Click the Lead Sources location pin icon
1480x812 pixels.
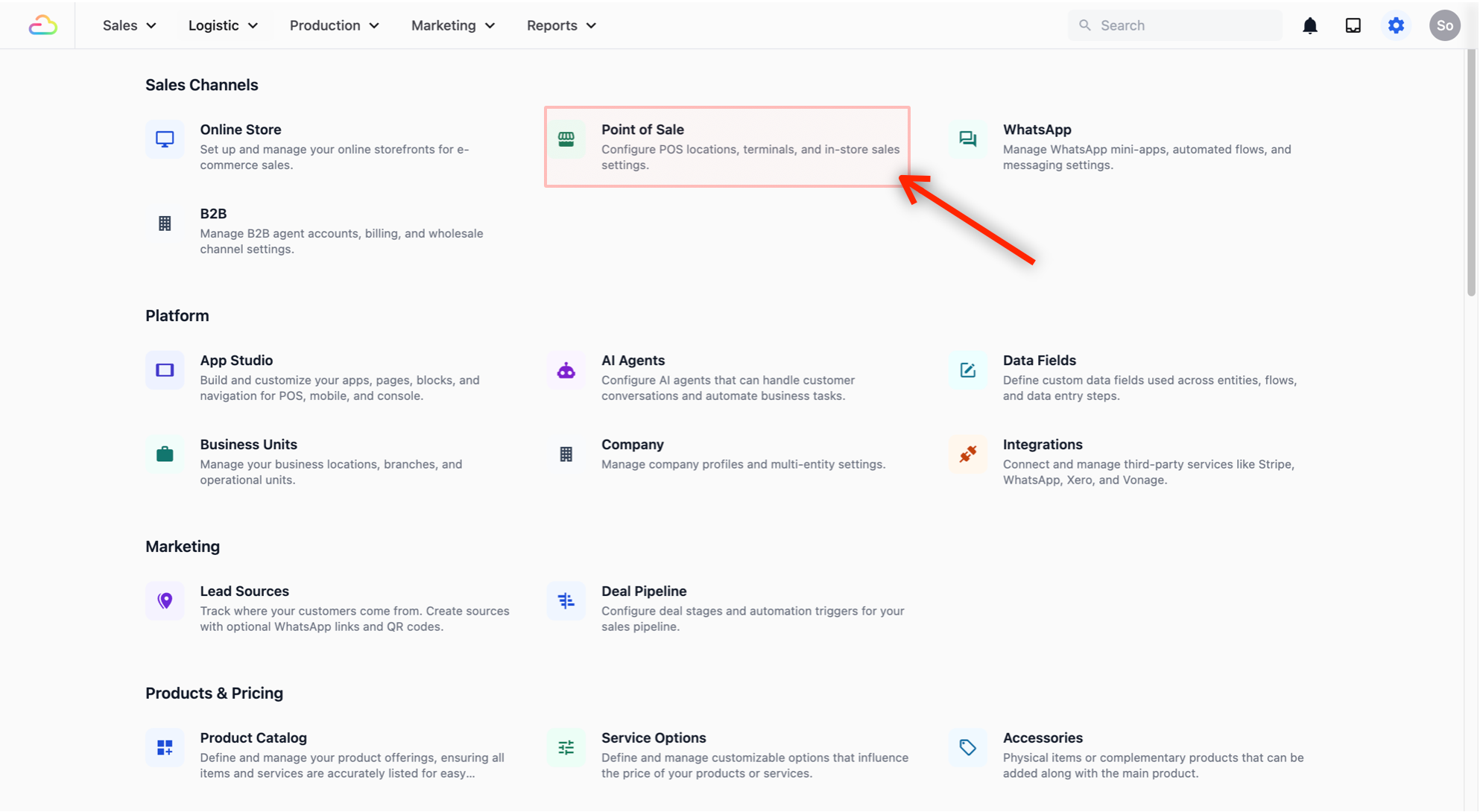(165, 601)
